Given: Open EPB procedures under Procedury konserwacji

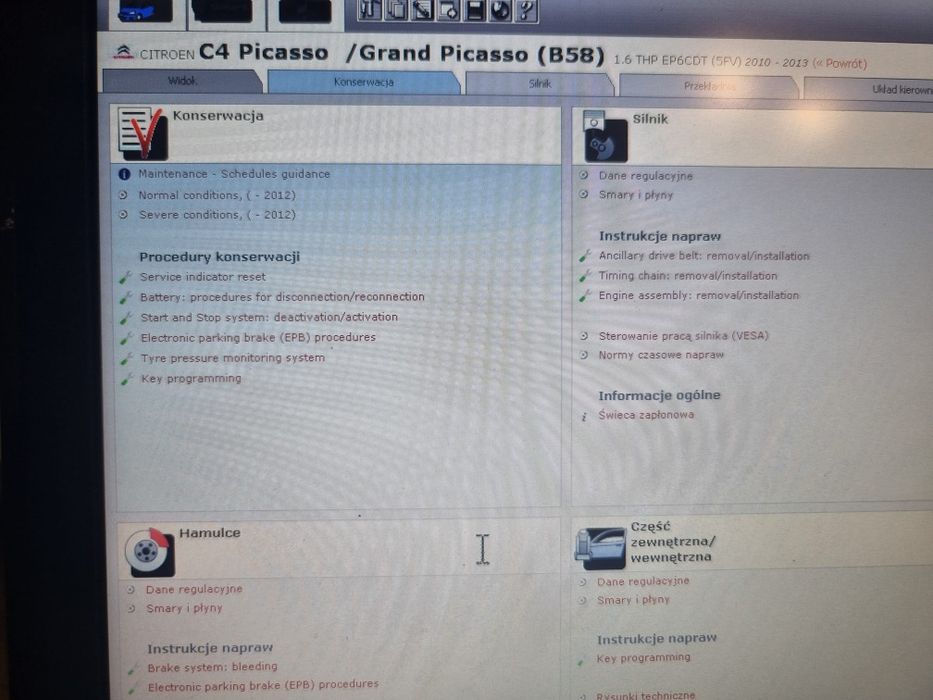Looking at the screenshot, I should 258,338.
